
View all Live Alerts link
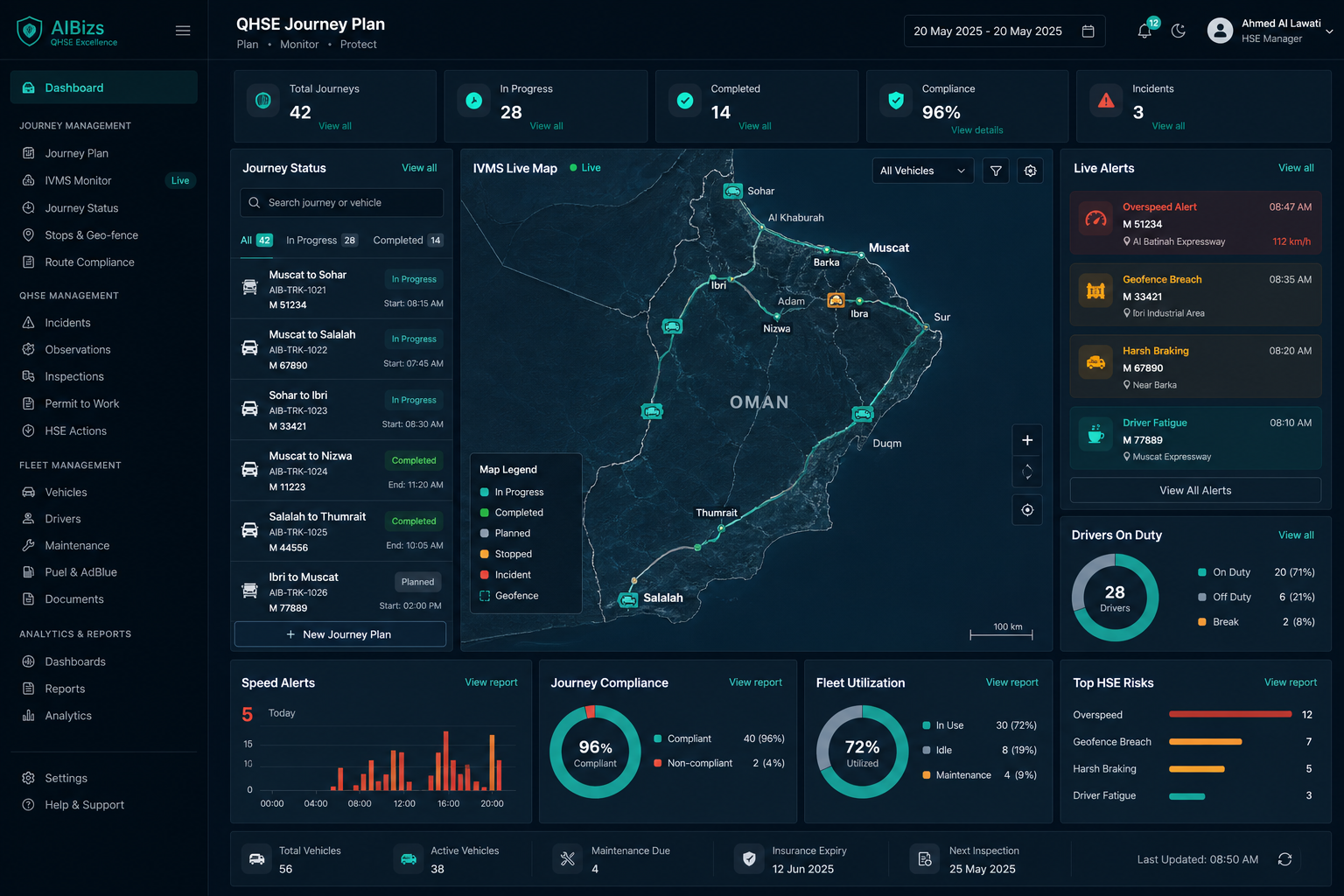[x=1296, y=168]
